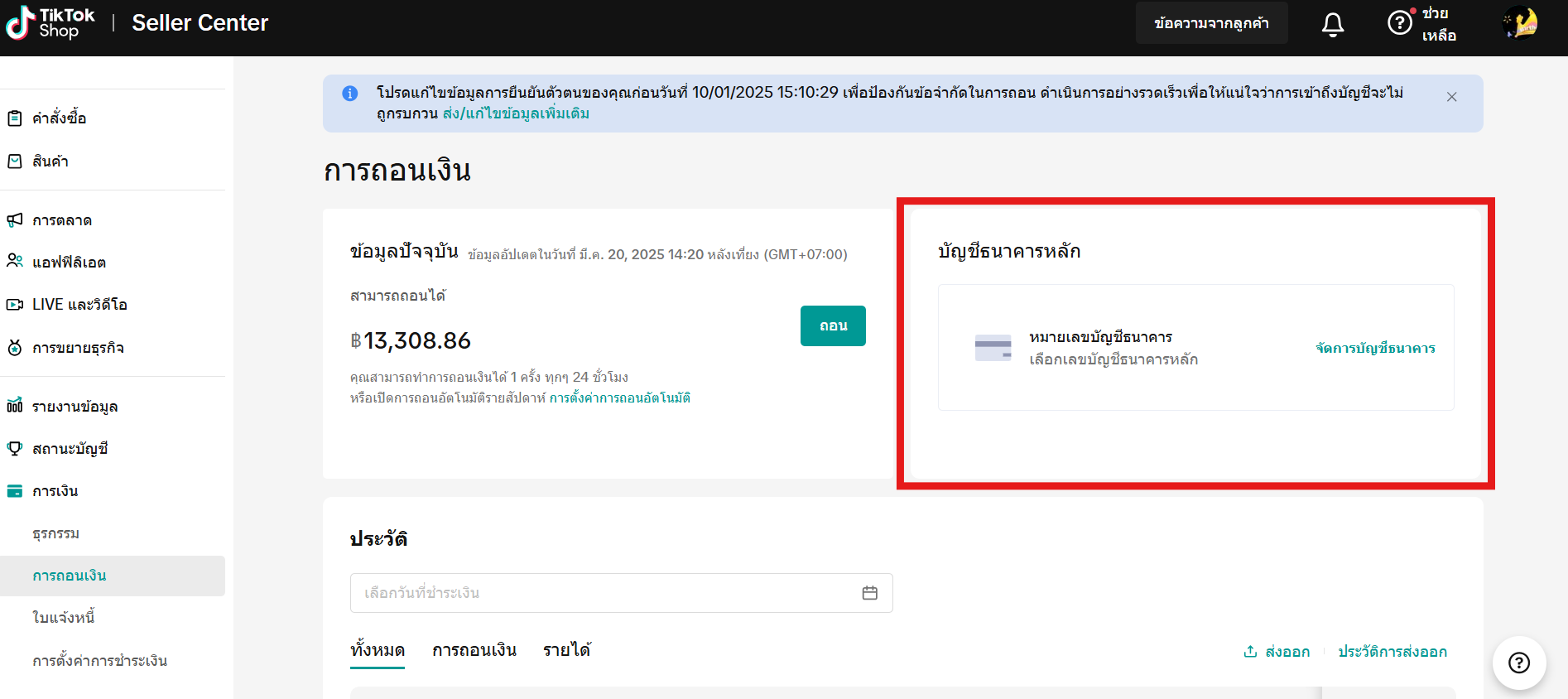The width and height of the screenshot is (1568, 699).
Task: Click the export upload icon
Action: point(1250,652)
